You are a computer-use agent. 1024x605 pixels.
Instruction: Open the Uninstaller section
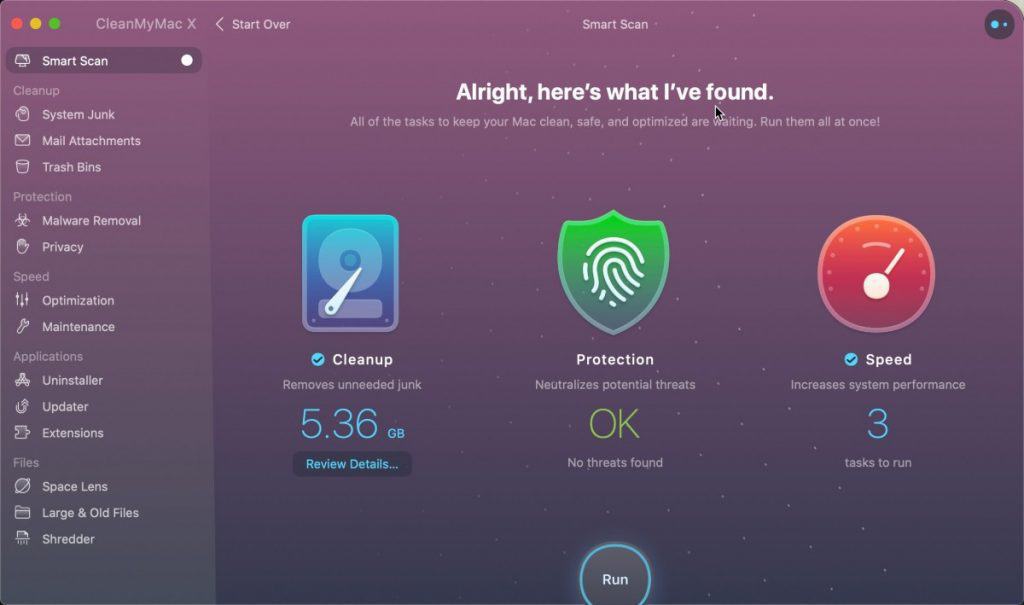pyautogui.click(x=72, y=380)
